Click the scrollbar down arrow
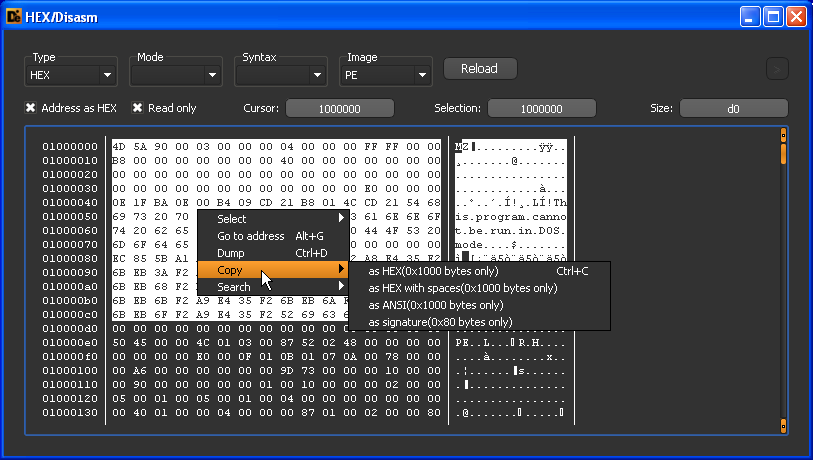 [x=783, y=428]
